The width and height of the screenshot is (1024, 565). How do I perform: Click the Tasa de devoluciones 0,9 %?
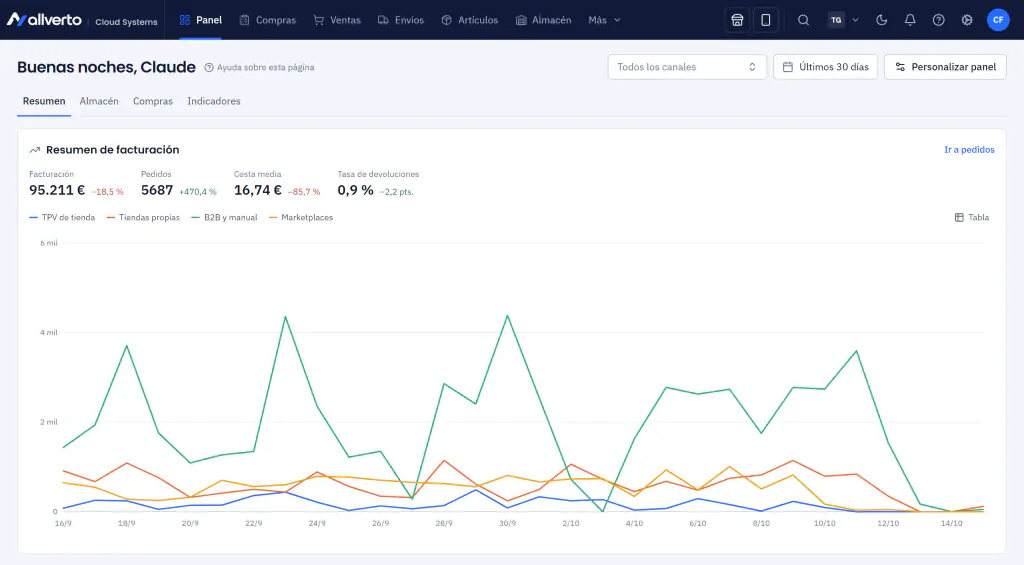tap(355, 190)
